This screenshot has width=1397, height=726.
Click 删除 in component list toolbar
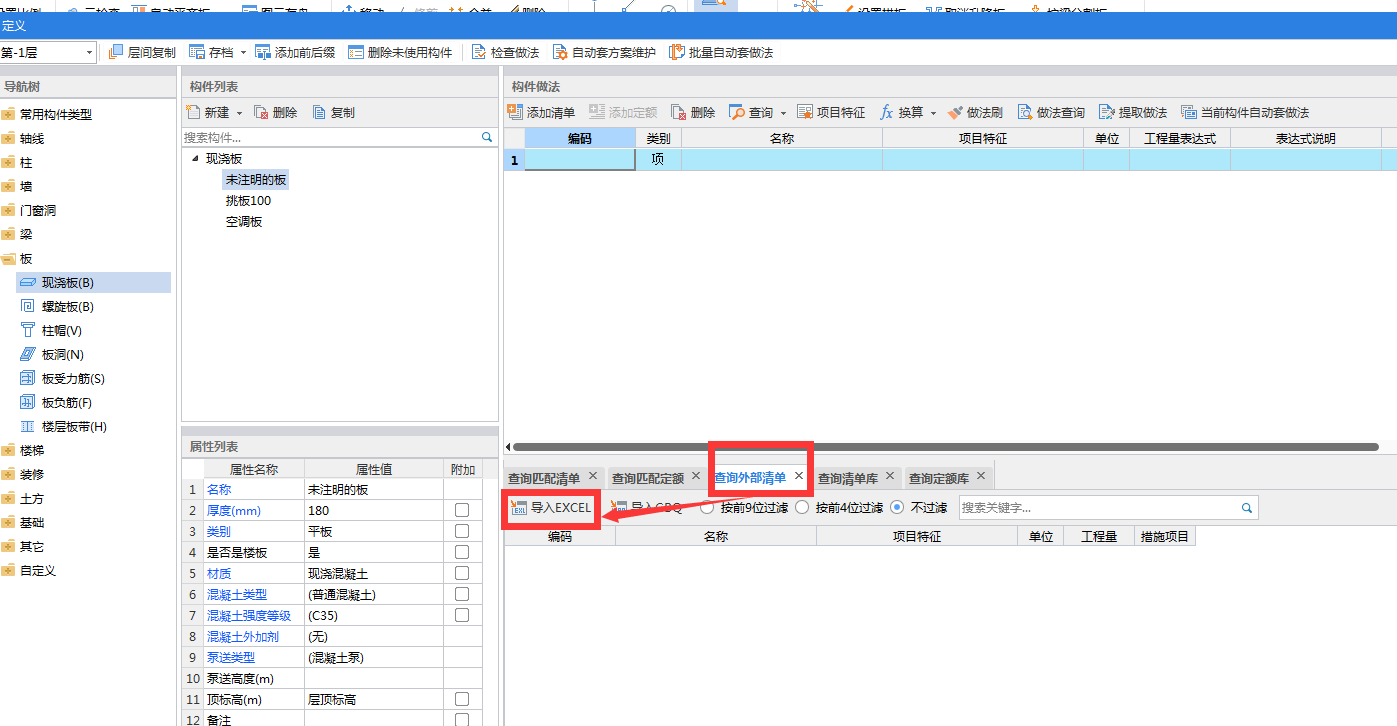point(276,112)
